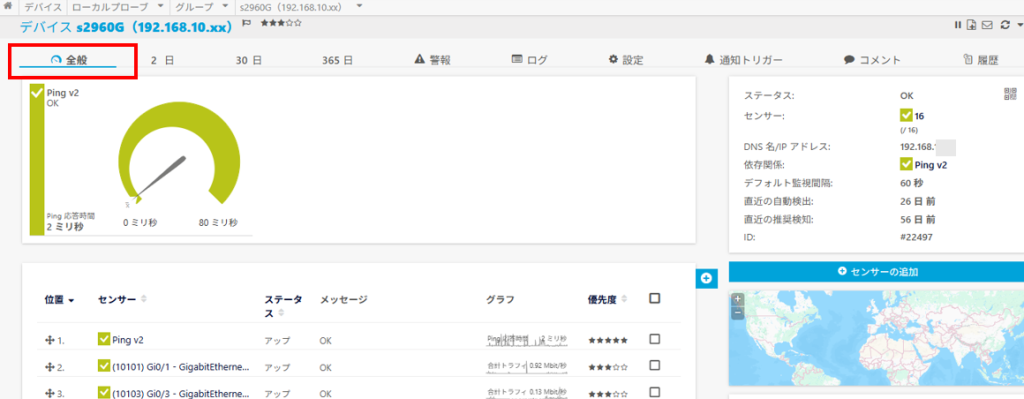Screen dimensions: 1024x399
Task: Open the Gi0/3 traffic mini graph
Action: click(528, 393)
